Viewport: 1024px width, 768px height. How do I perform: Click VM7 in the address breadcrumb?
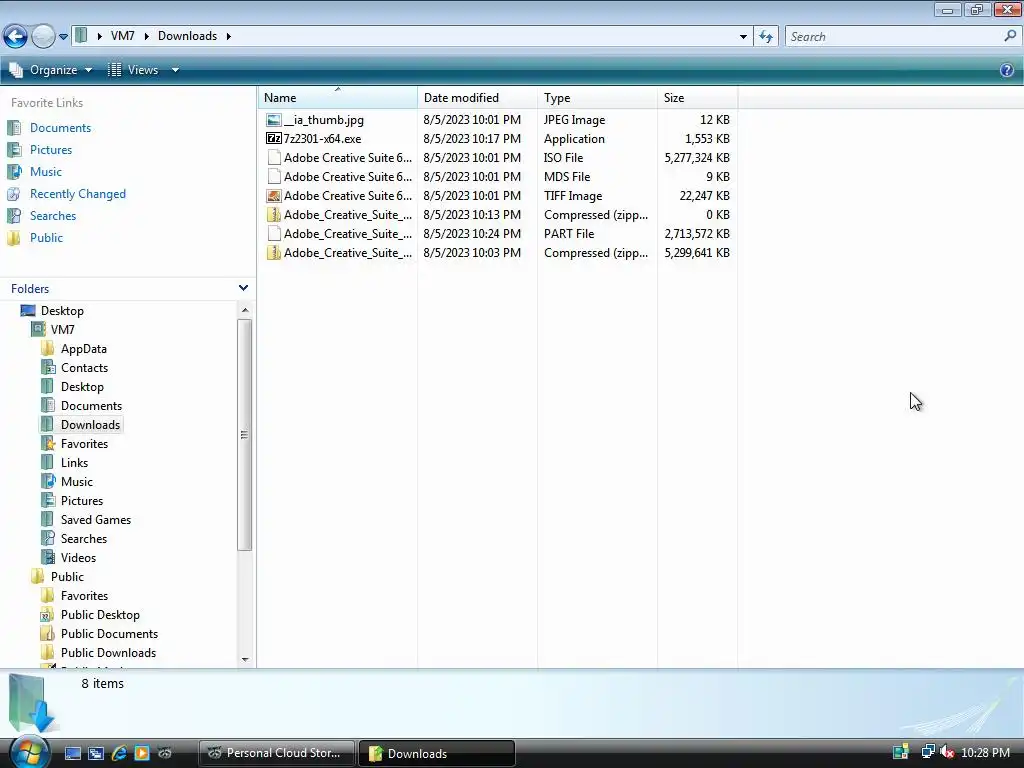122,36
